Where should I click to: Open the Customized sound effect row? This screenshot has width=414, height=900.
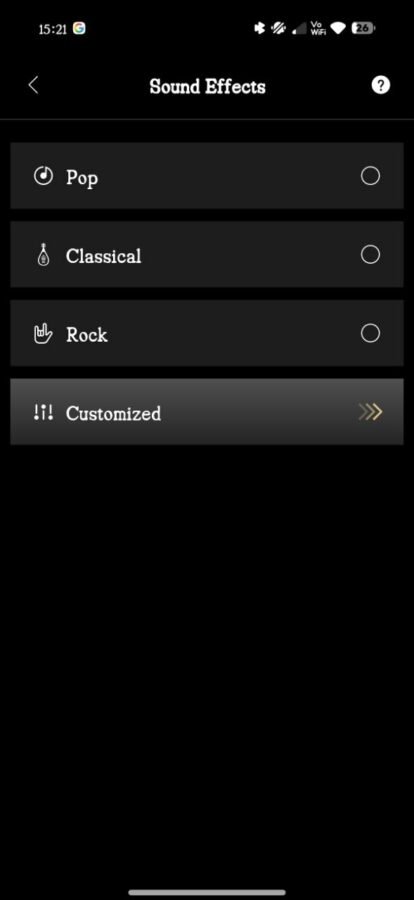tap(207, 412)
